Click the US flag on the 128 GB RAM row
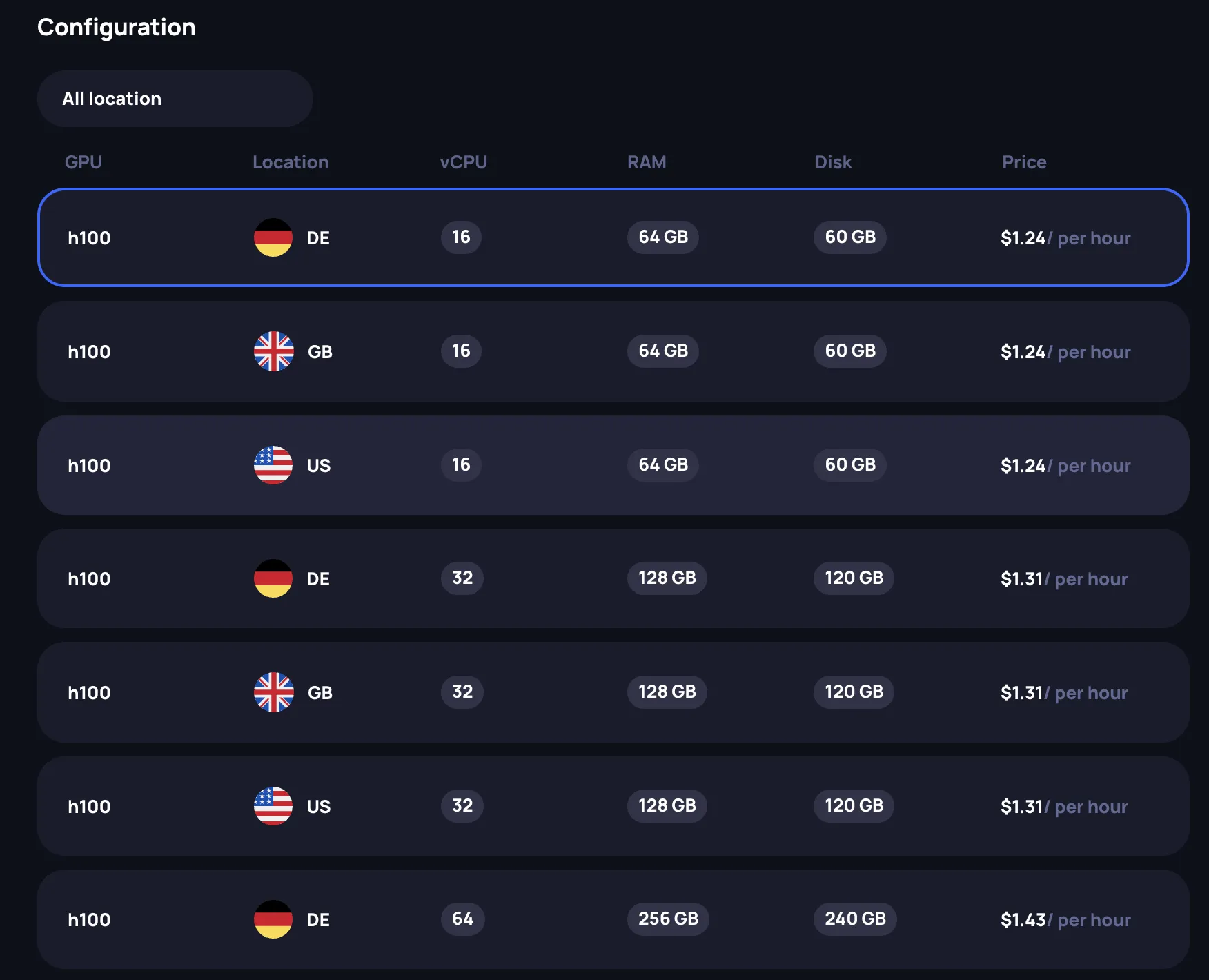Image resolution: width=1209 pixels, height=980 pixels. [273, 806]
